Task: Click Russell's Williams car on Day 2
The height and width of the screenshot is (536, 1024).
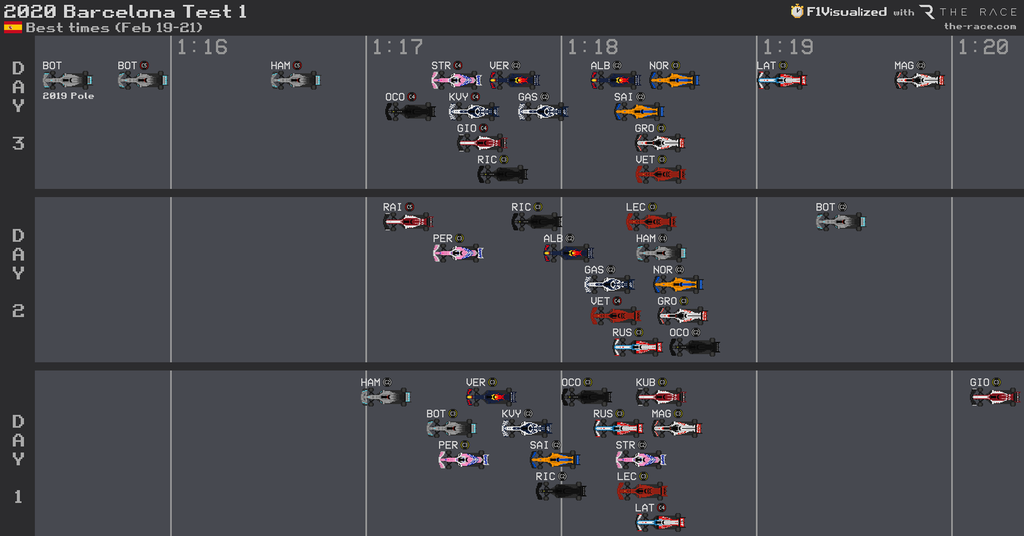Action: click(637, 347)
